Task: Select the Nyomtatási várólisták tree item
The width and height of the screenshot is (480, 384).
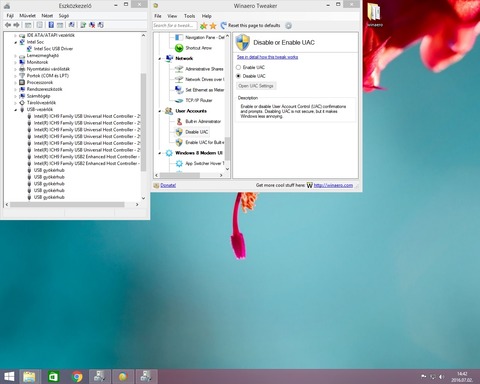Action: coord(48,69)
